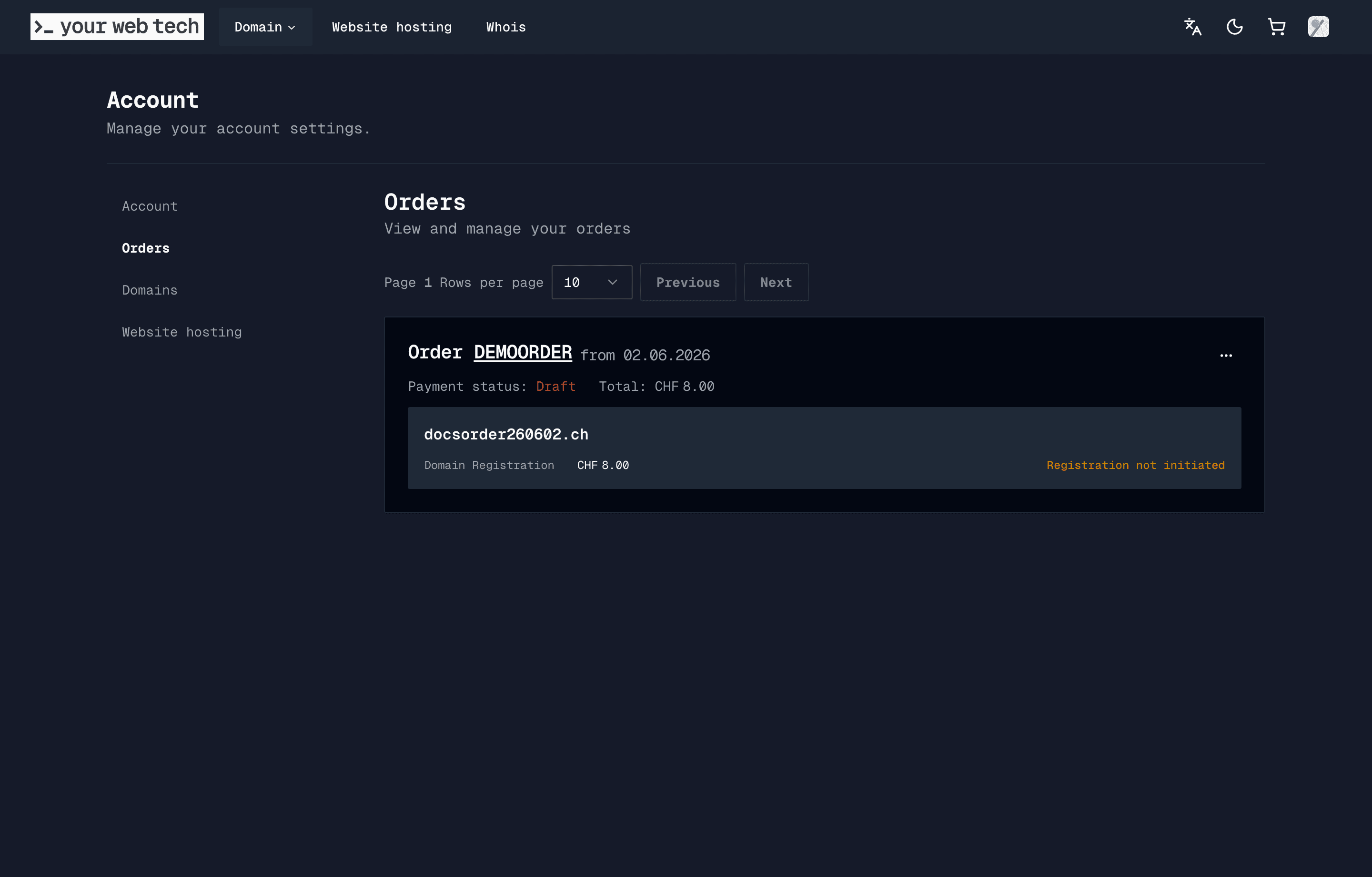Click the docsorder260602.ch domain name

coord(506,435)
